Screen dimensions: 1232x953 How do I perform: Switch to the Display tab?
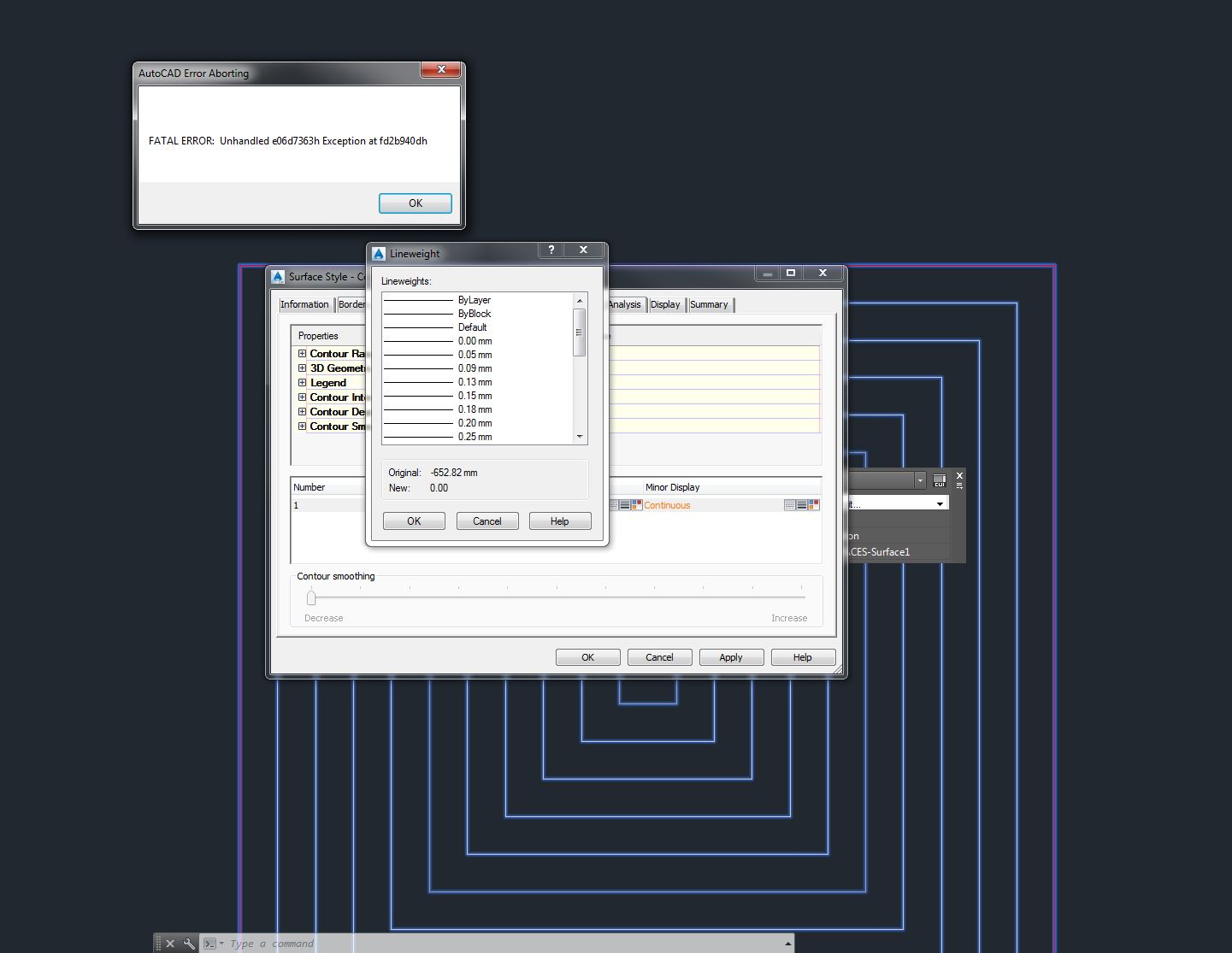click(x=665, y=304)
